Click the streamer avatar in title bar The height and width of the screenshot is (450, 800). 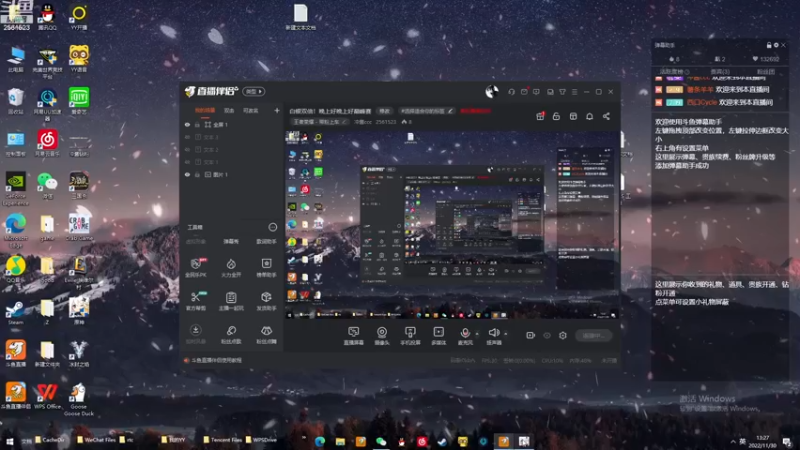(x=492, y=91)
